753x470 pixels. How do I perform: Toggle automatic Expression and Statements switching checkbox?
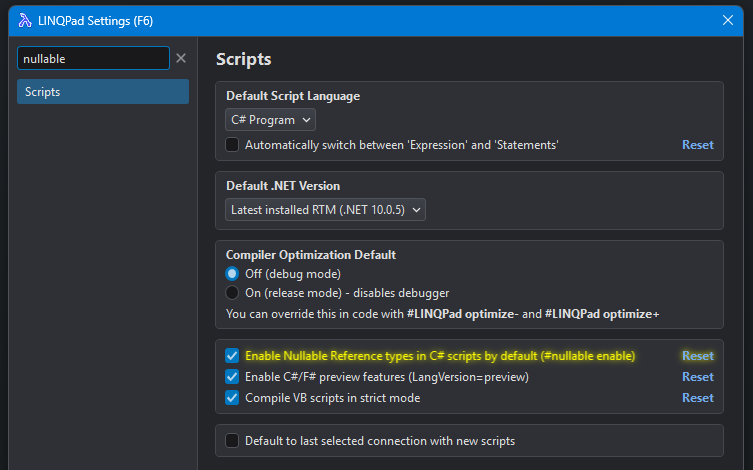[x=232, y=145]
